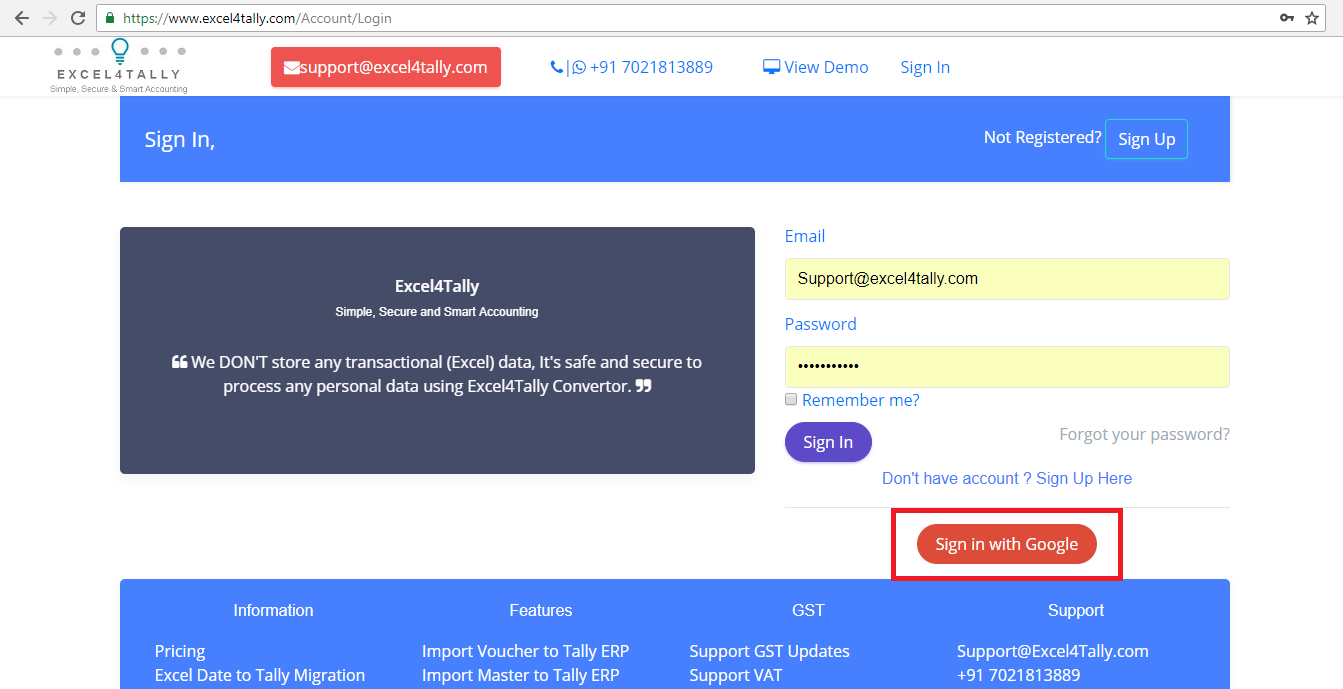
Task: Open Support GST Updates link
Action: tap(770, 651)
